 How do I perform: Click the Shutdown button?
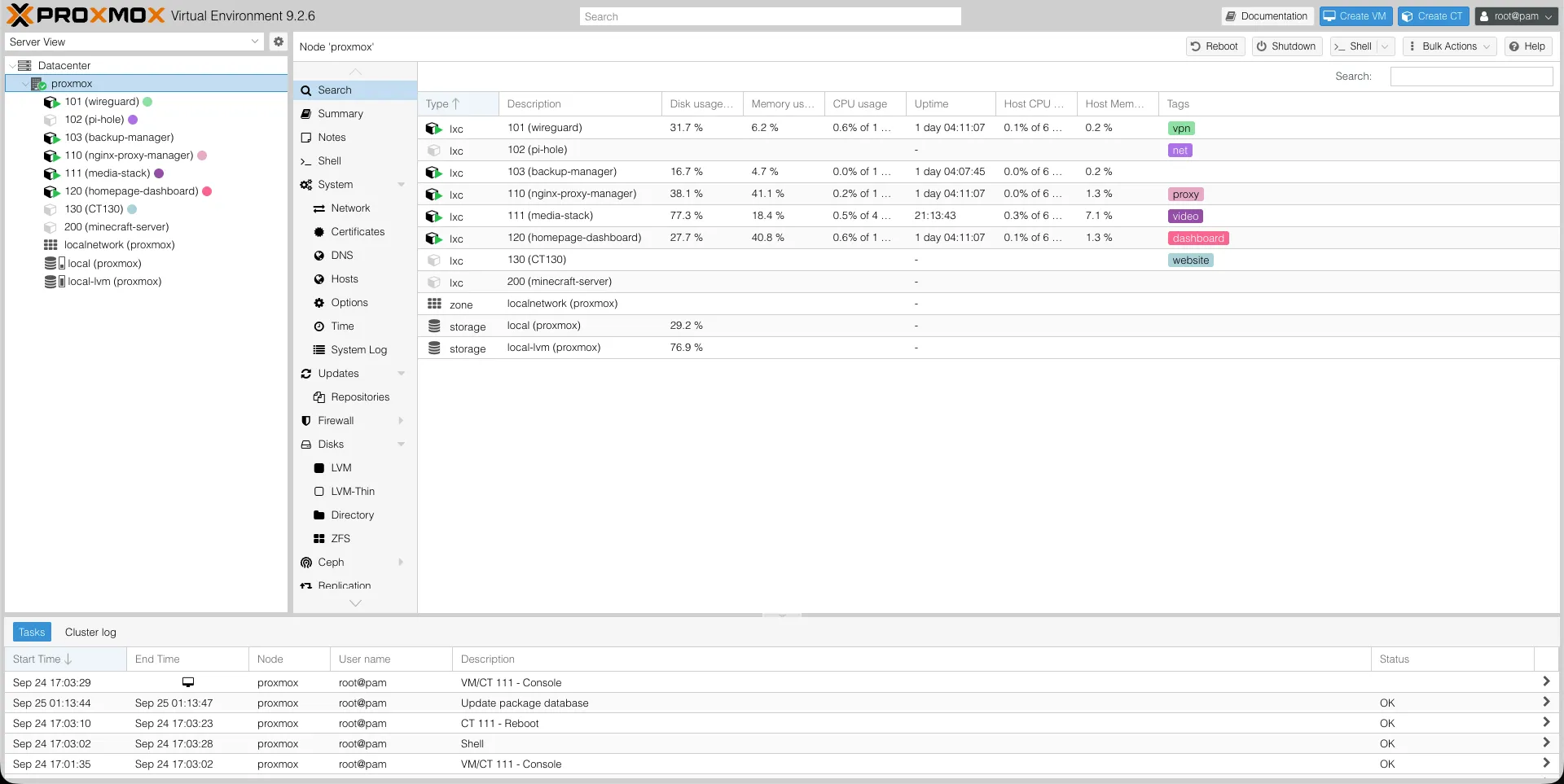(1286, 46)
